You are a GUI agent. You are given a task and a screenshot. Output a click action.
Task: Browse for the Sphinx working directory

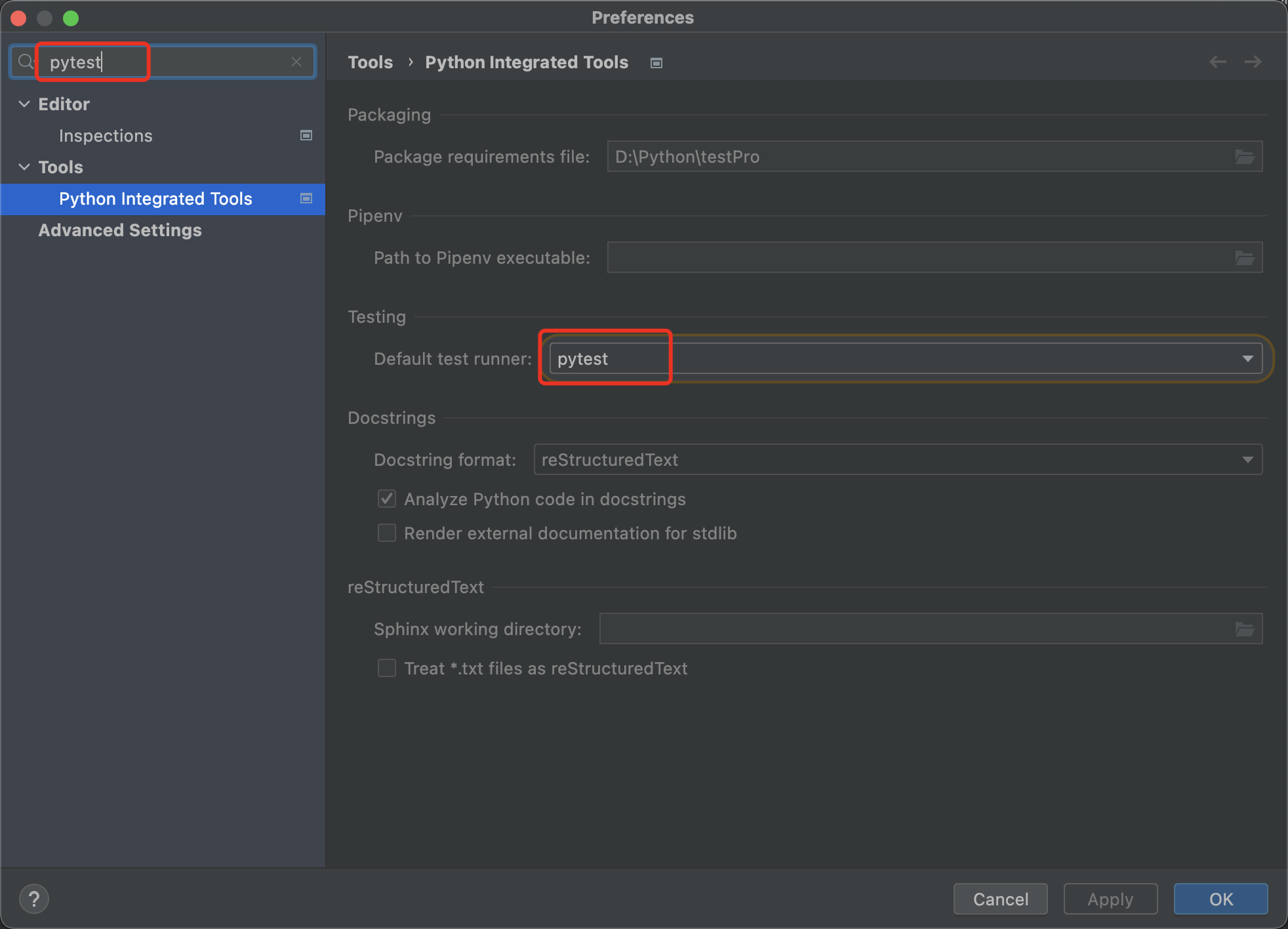point(1244,629)
